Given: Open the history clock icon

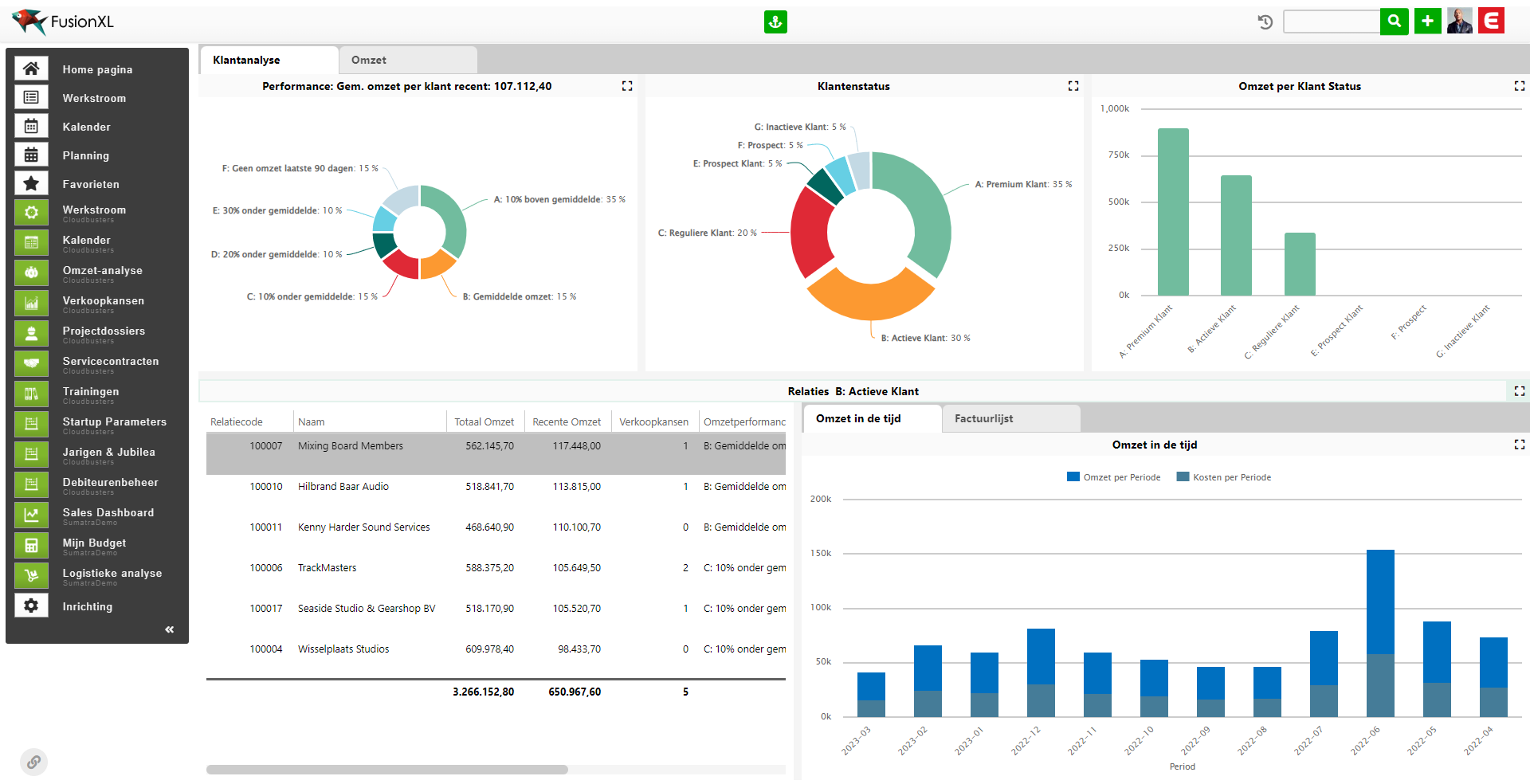Looking at the screenshot, I should click(x=1265, y=22).
